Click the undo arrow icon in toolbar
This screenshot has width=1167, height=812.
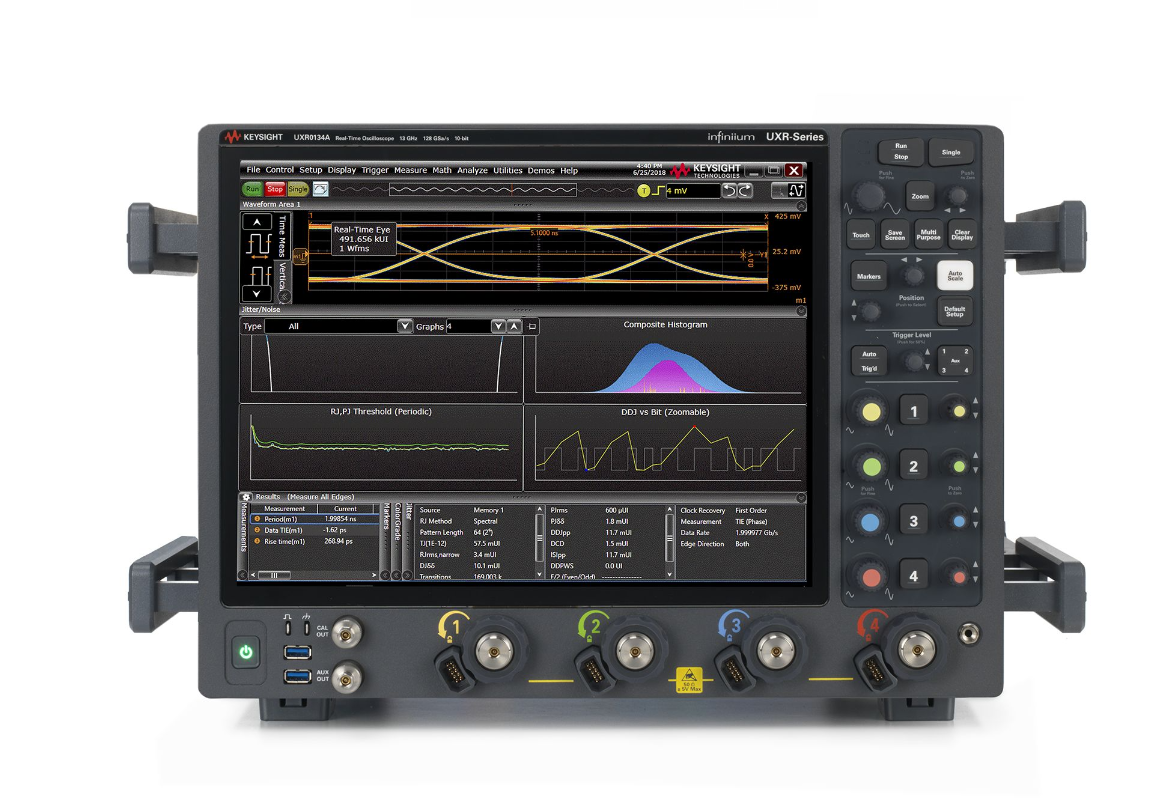730,190
